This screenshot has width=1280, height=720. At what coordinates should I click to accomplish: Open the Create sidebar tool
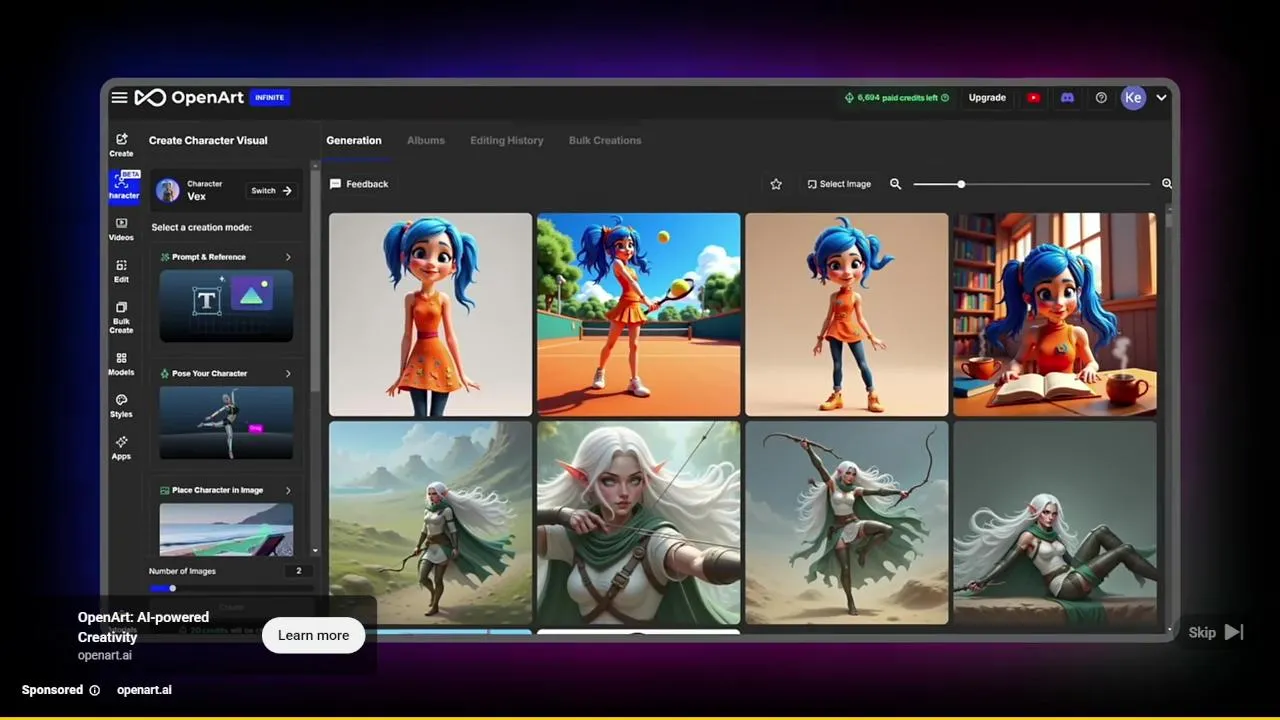[121, 145]
